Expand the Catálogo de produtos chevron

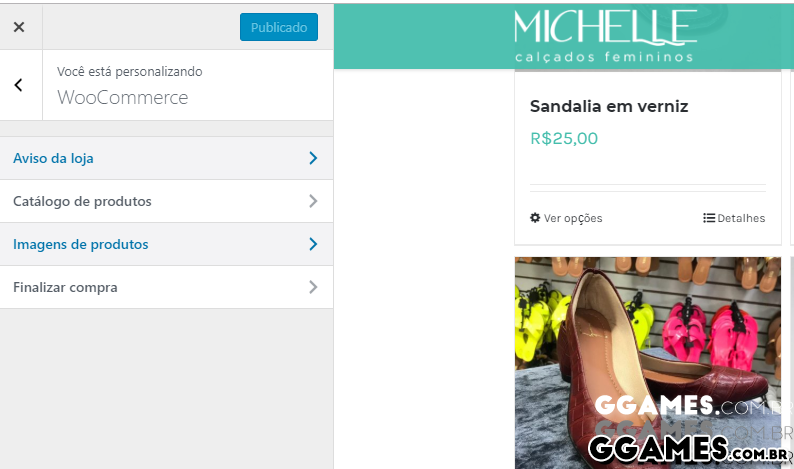click(313, 201)
